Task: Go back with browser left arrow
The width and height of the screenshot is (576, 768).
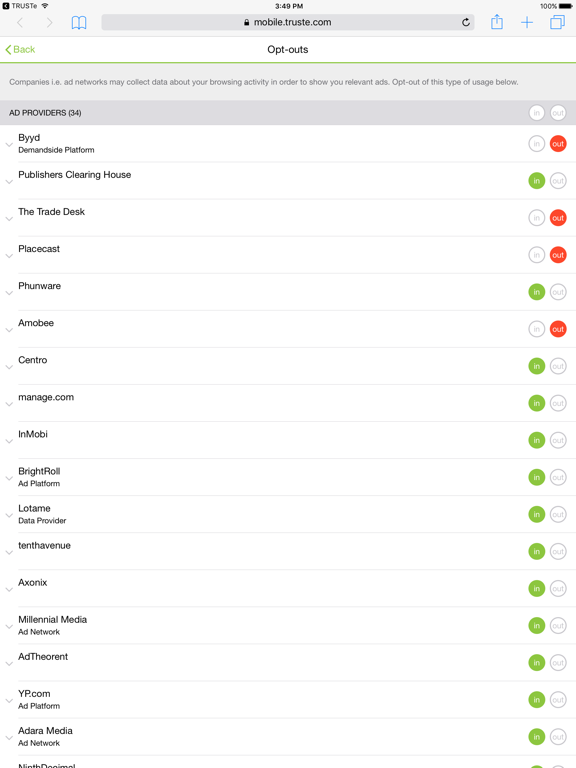Action: tap(20, 23)
